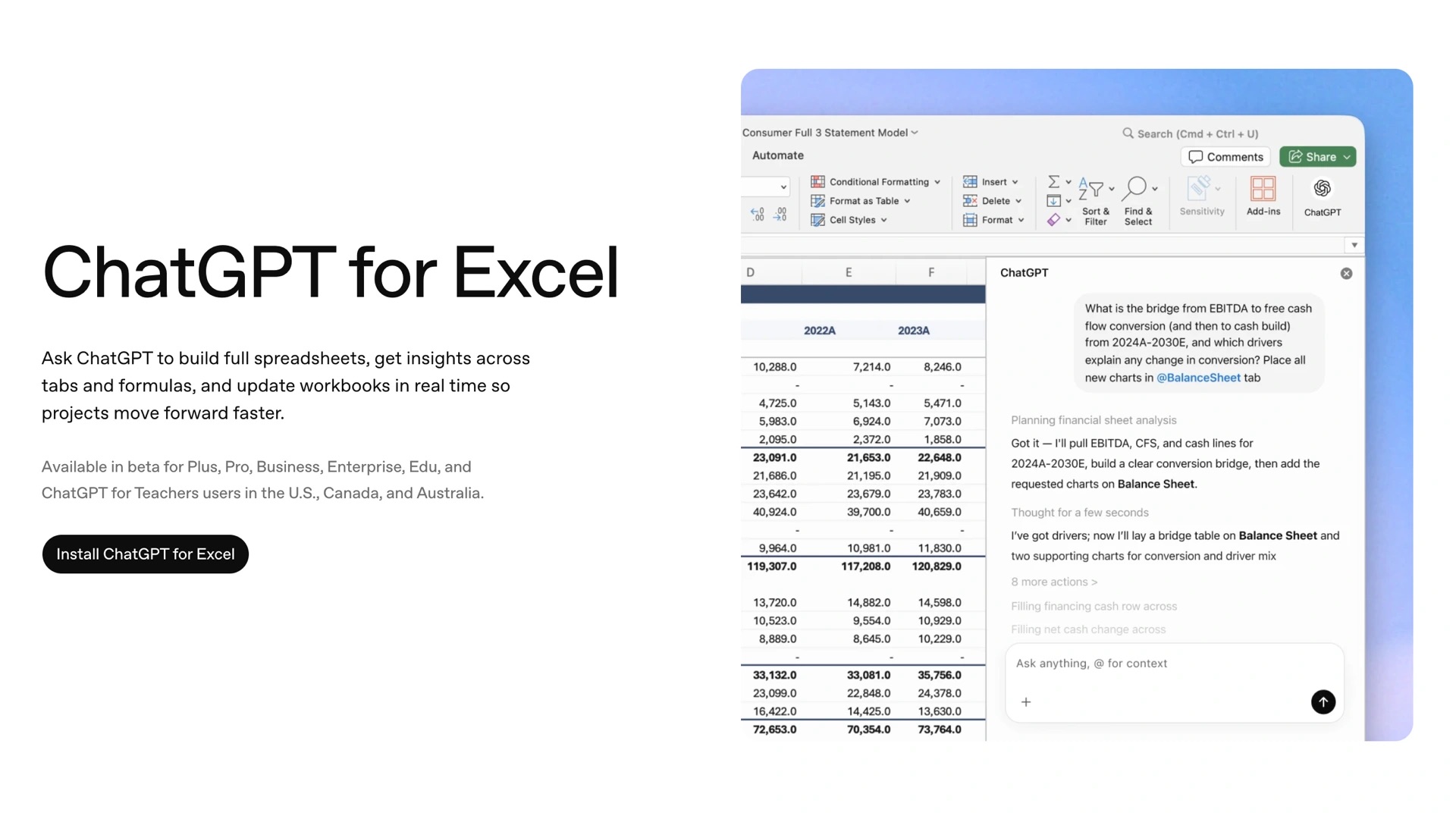The height and width of the screenshot is (819, 1456).
Task: Apply Conditional Formatting
Action: tap(876, 182)
